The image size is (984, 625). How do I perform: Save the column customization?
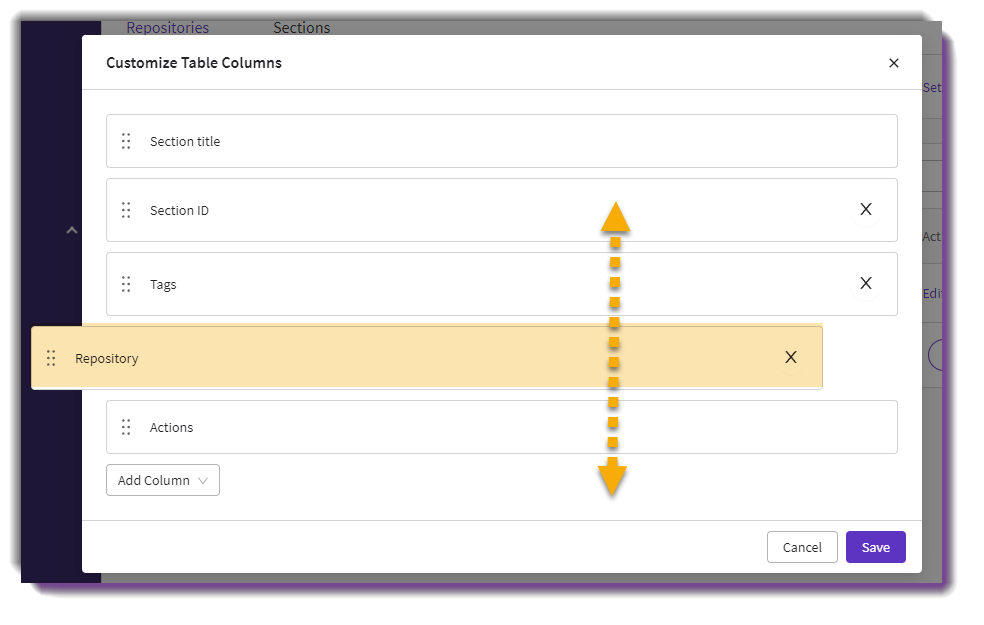[875, 547]
